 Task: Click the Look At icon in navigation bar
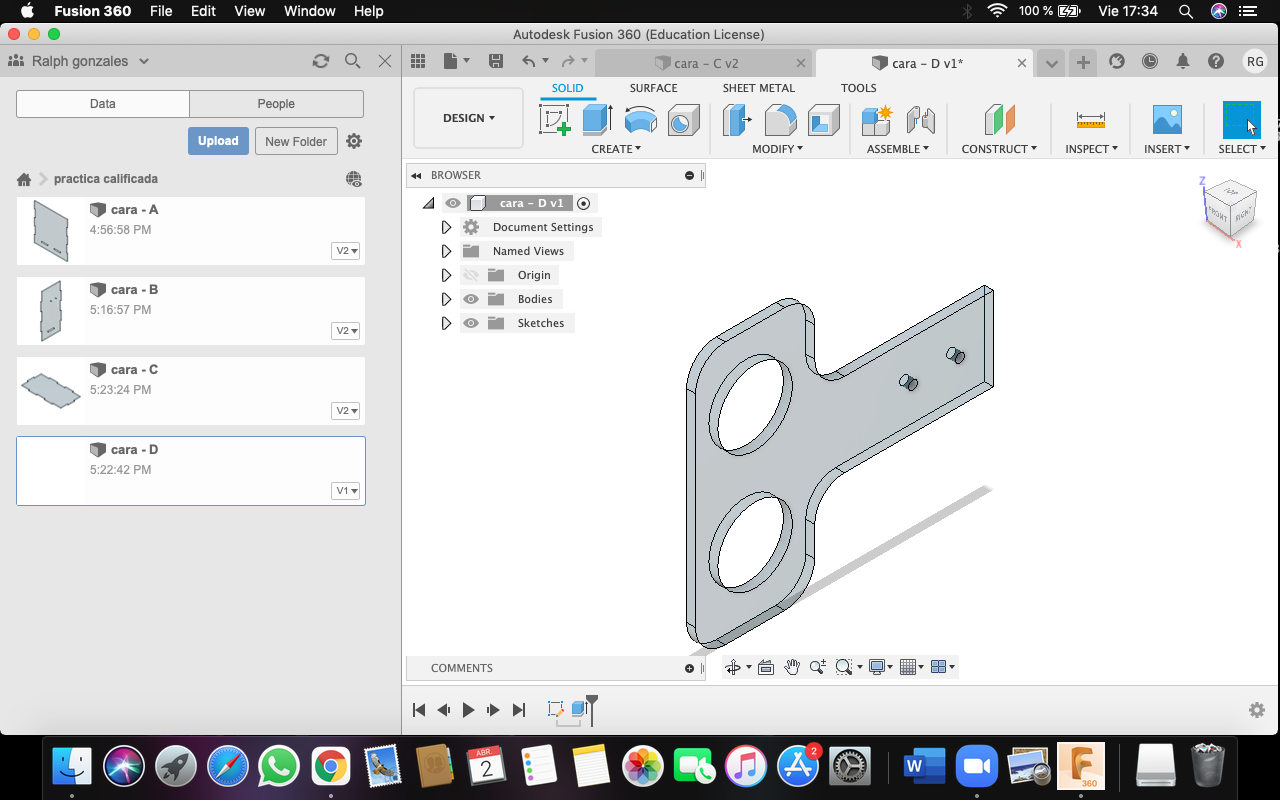pyautogui.click(x=766, y=667)
